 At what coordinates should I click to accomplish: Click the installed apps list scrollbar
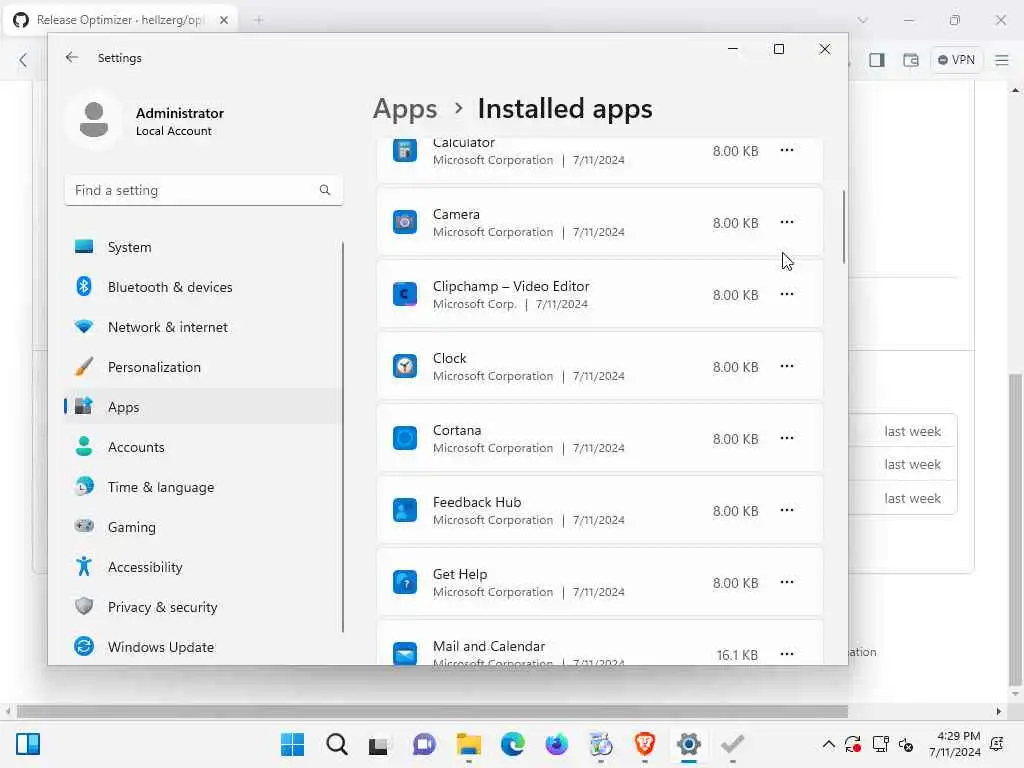click(x=844, y=227)
